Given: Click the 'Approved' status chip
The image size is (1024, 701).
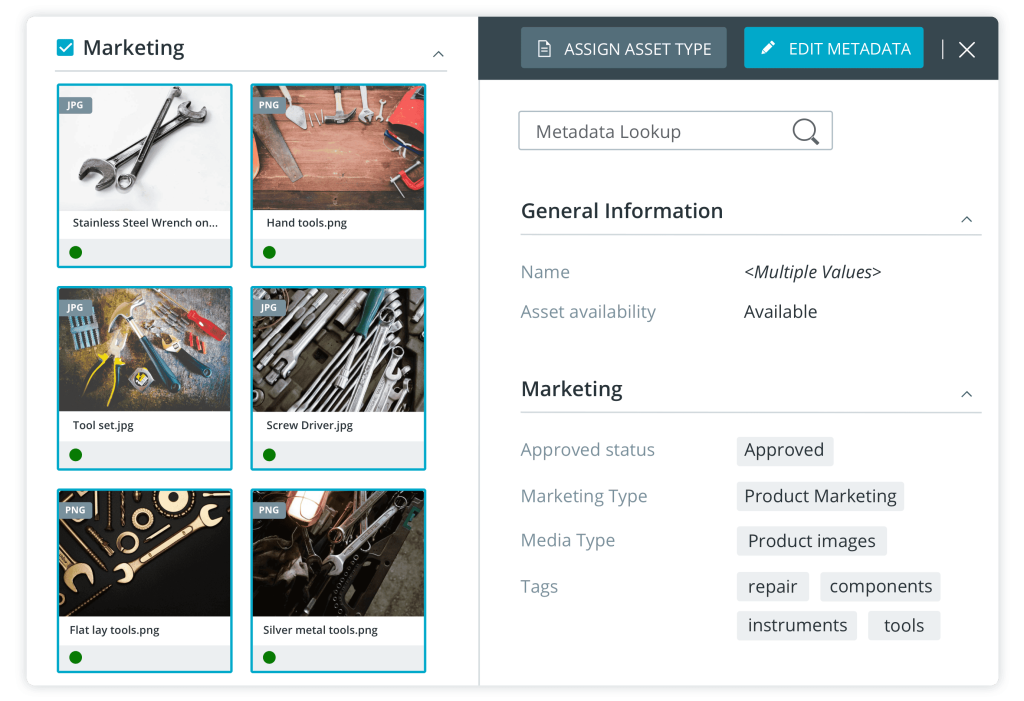Looking at the screenshot, I should [x=784, y=450].
